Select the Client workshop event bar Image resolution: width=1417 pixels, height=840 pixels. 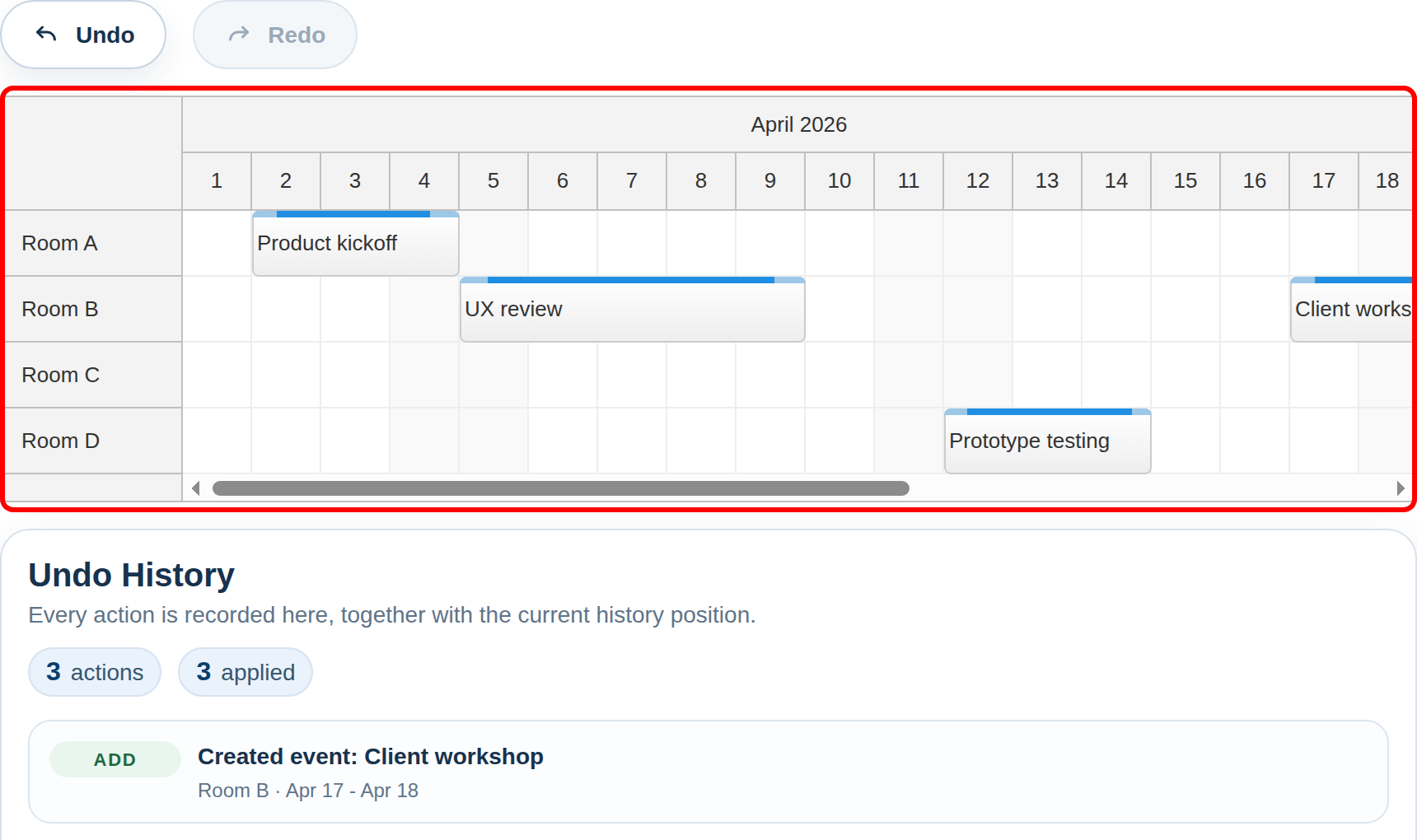(1351, 310)
